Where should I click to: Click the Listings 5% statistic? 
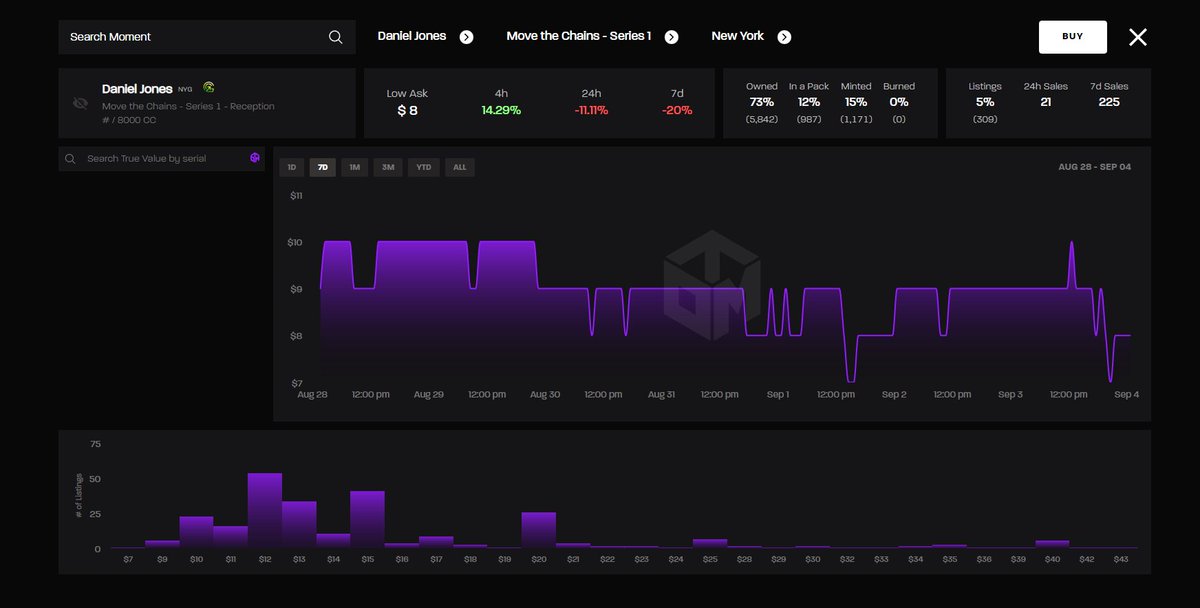985,102
